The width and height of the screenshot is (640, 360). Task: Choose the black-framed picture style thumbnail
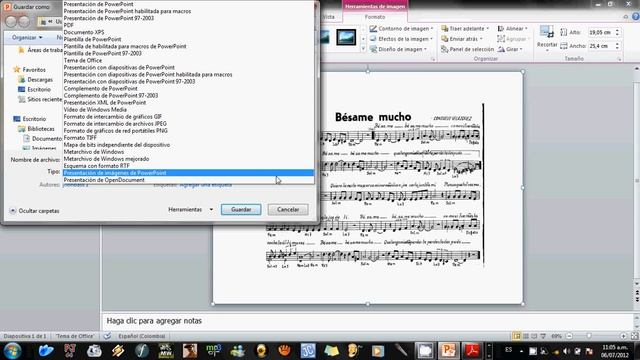[x=346, y=37]
